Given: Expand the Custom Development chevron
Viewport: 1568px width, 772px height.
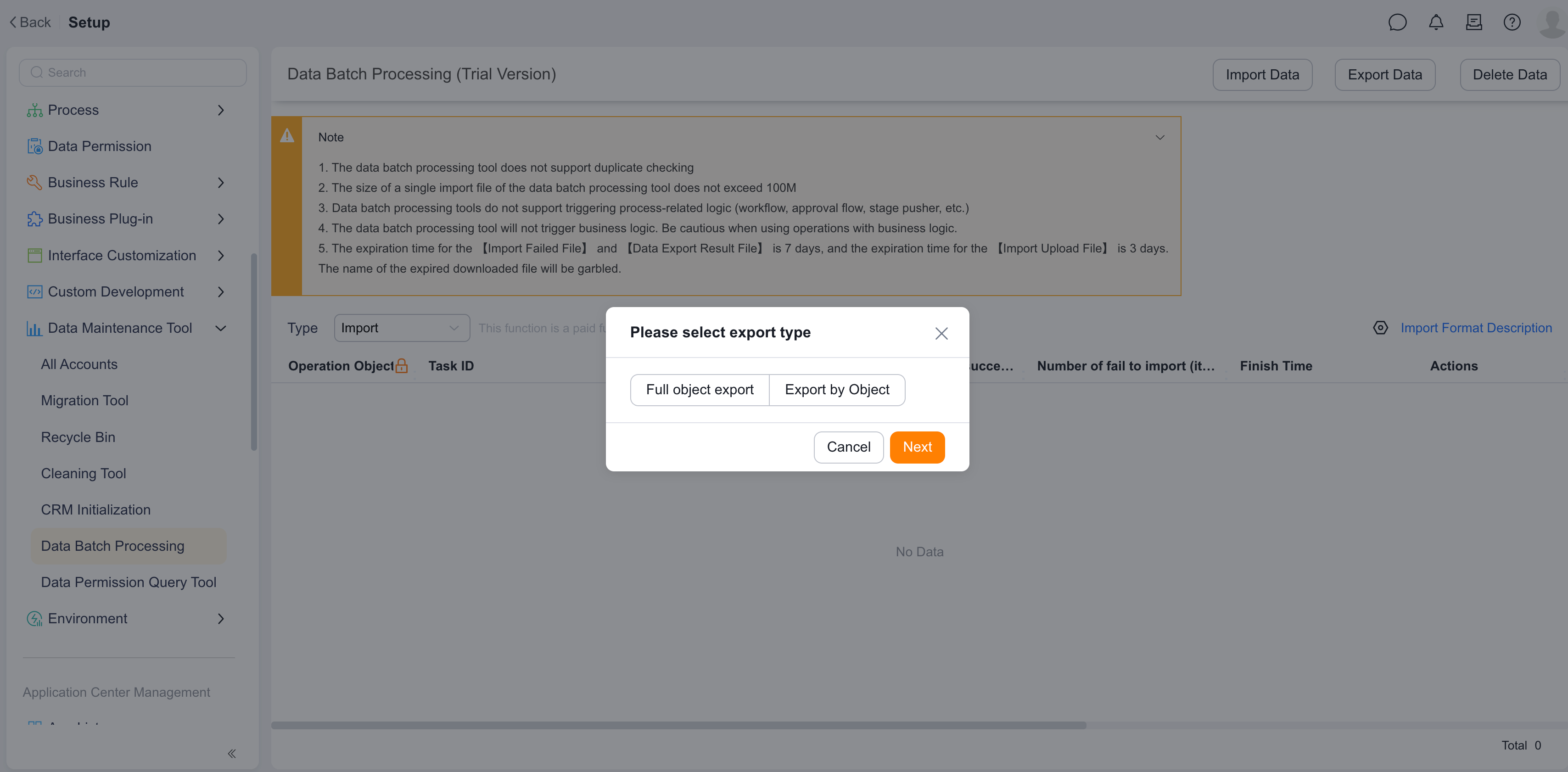Looking at the screenshot, I should click(221, 292).
